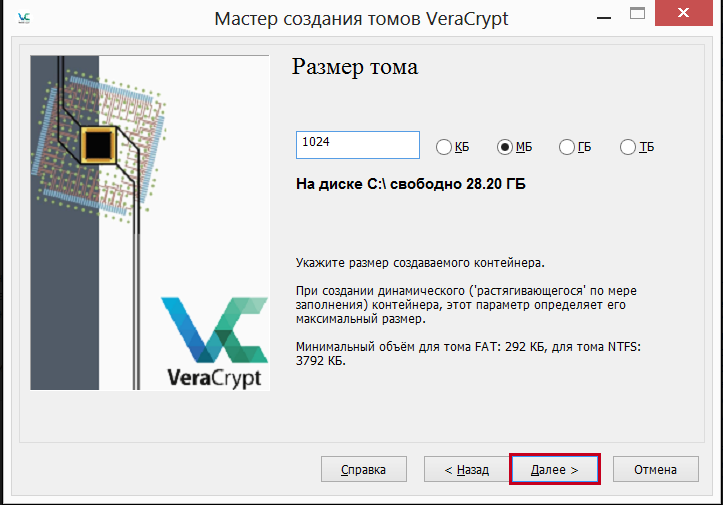Select the ТБ size unit
723x505 pixels.
tap(637, 147)
